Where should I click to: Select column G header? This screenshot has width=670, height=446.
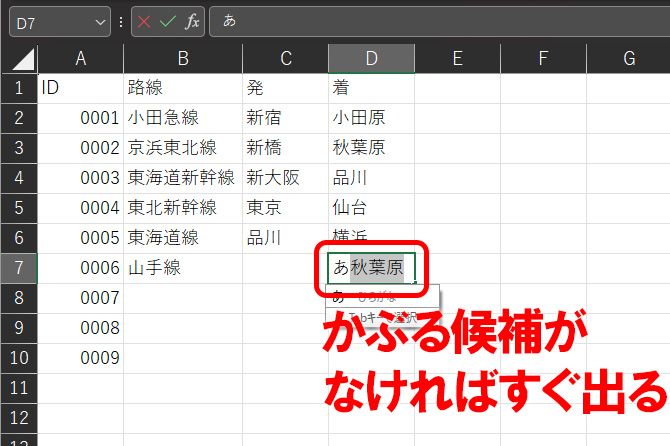tap(629, 59)
